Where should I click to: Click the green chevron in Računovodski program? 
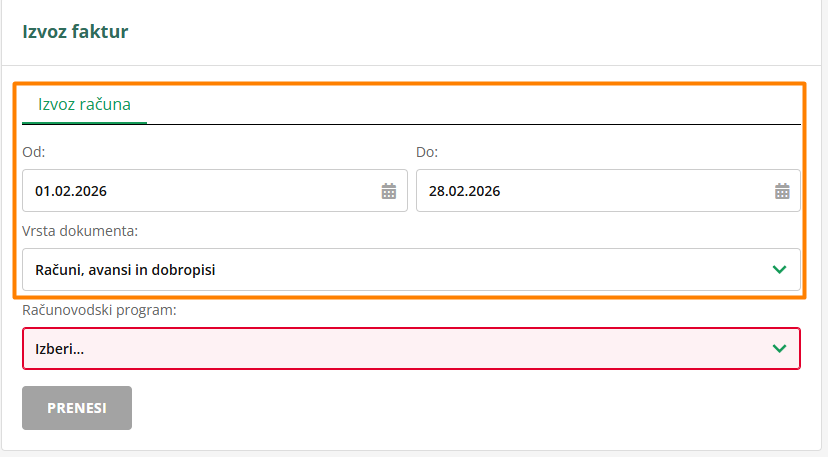pos(780,349)
